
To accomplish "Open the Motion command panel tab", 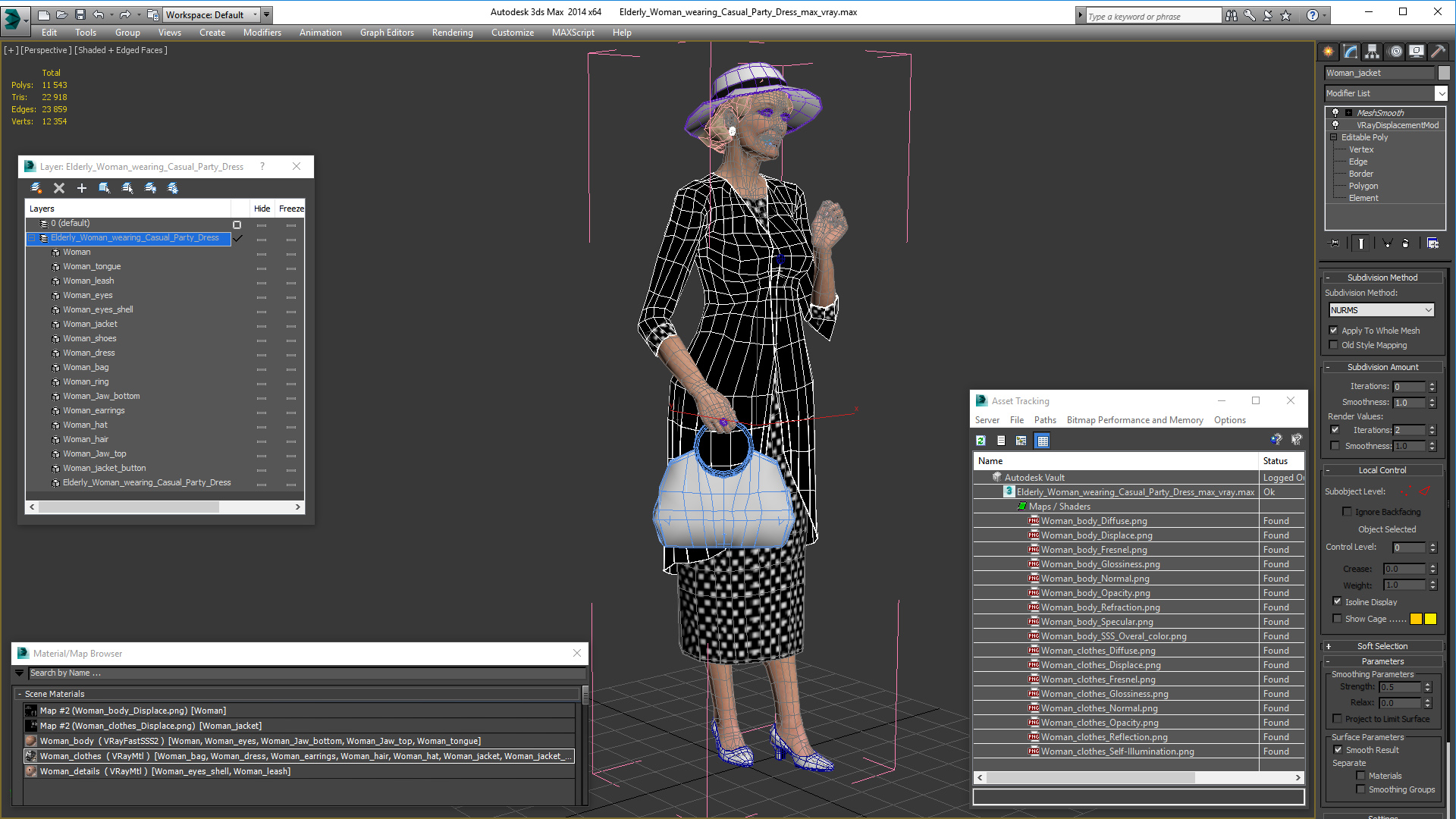I will point(1395,52).
